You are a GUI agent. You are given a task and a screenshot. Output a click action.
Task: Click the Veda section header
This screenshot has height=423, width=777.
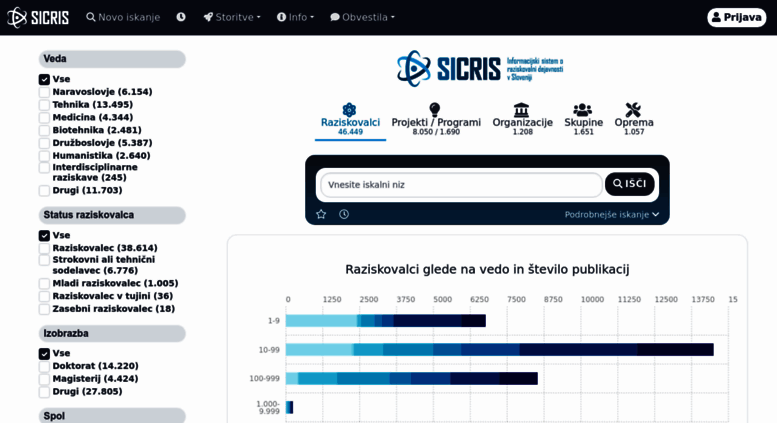pyautogui.click(x=112, y=59)
